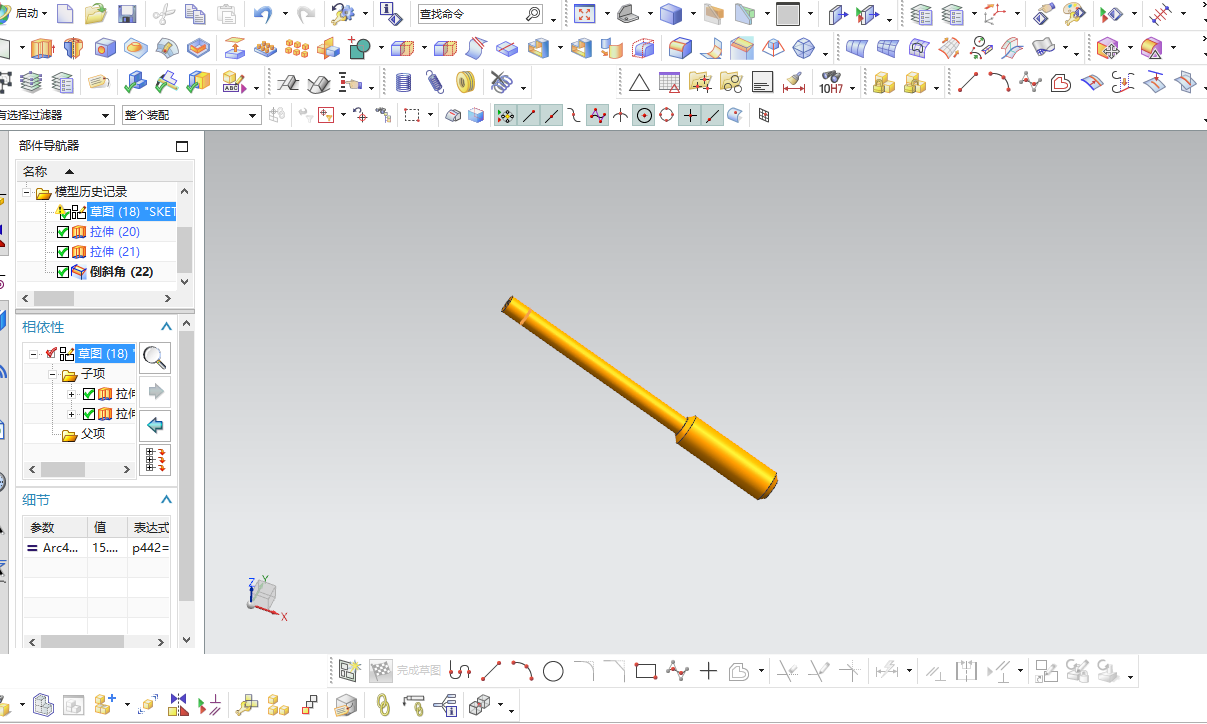
Task: Open the undo history dropdown arrow
Action: pyautogui.click(x=284, y=15)
